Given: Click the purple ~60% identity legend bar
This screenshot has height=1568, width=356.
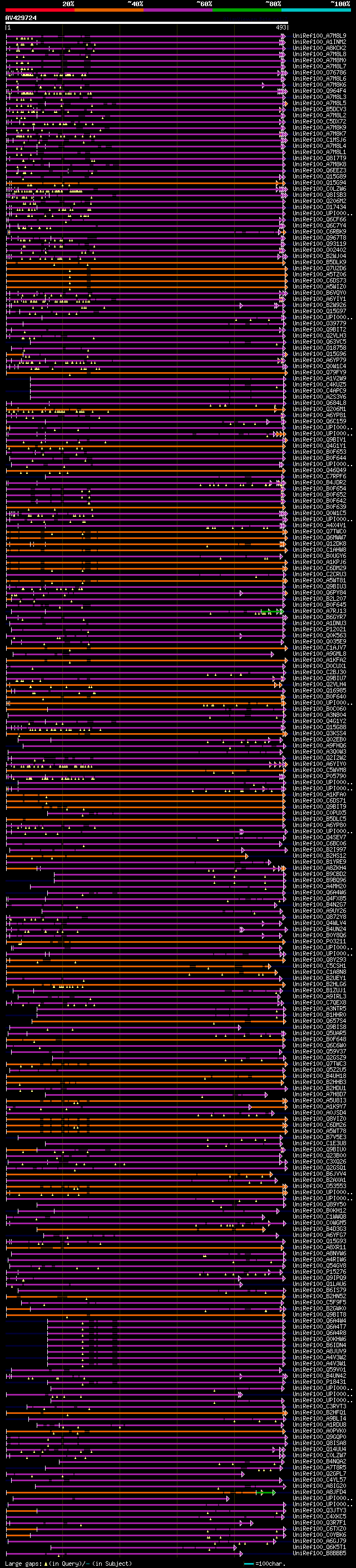Looking at the screenshot, I should [177, 11].
